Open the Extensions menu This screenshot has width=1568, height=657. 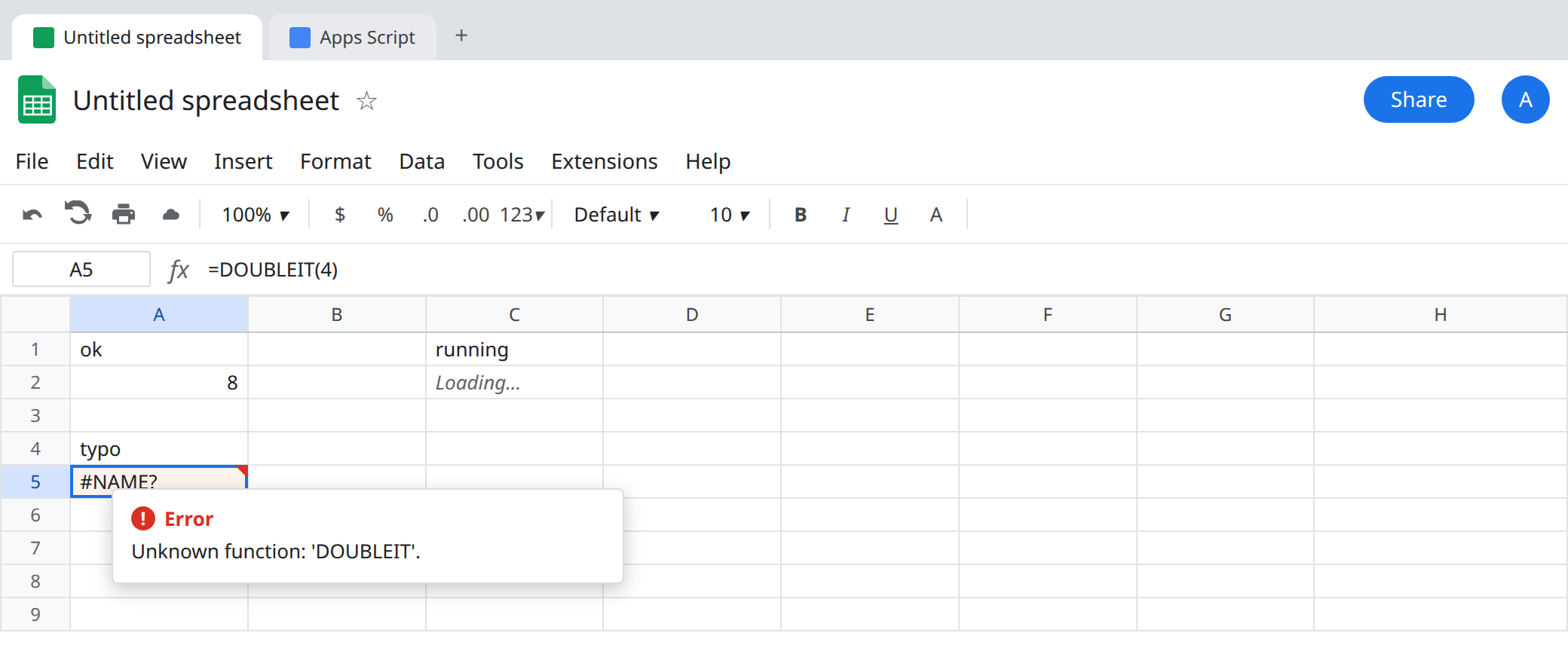click(605, 161)
